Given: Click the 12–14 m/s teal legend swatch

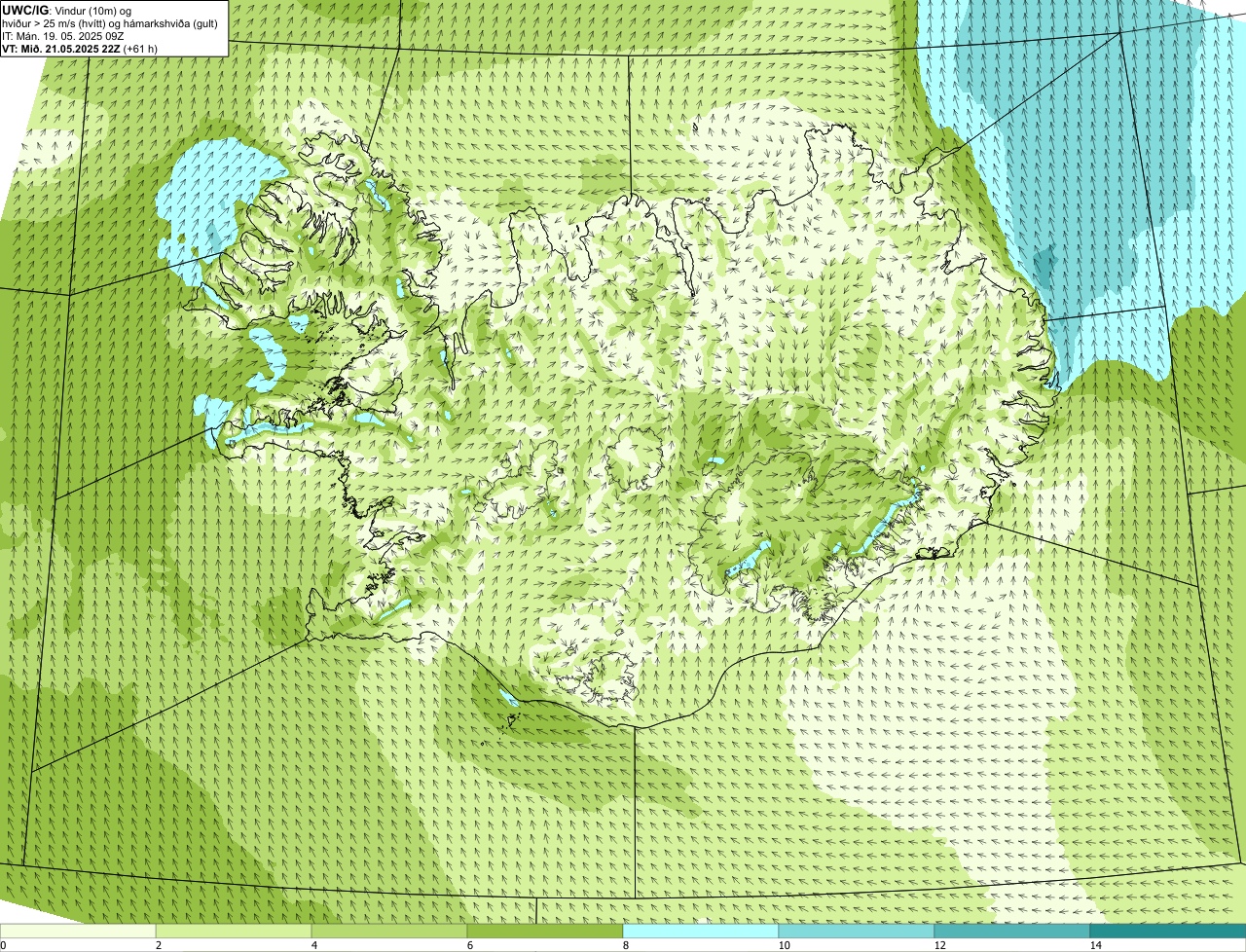Looking at the screenshot, I should click(1012, 931).
